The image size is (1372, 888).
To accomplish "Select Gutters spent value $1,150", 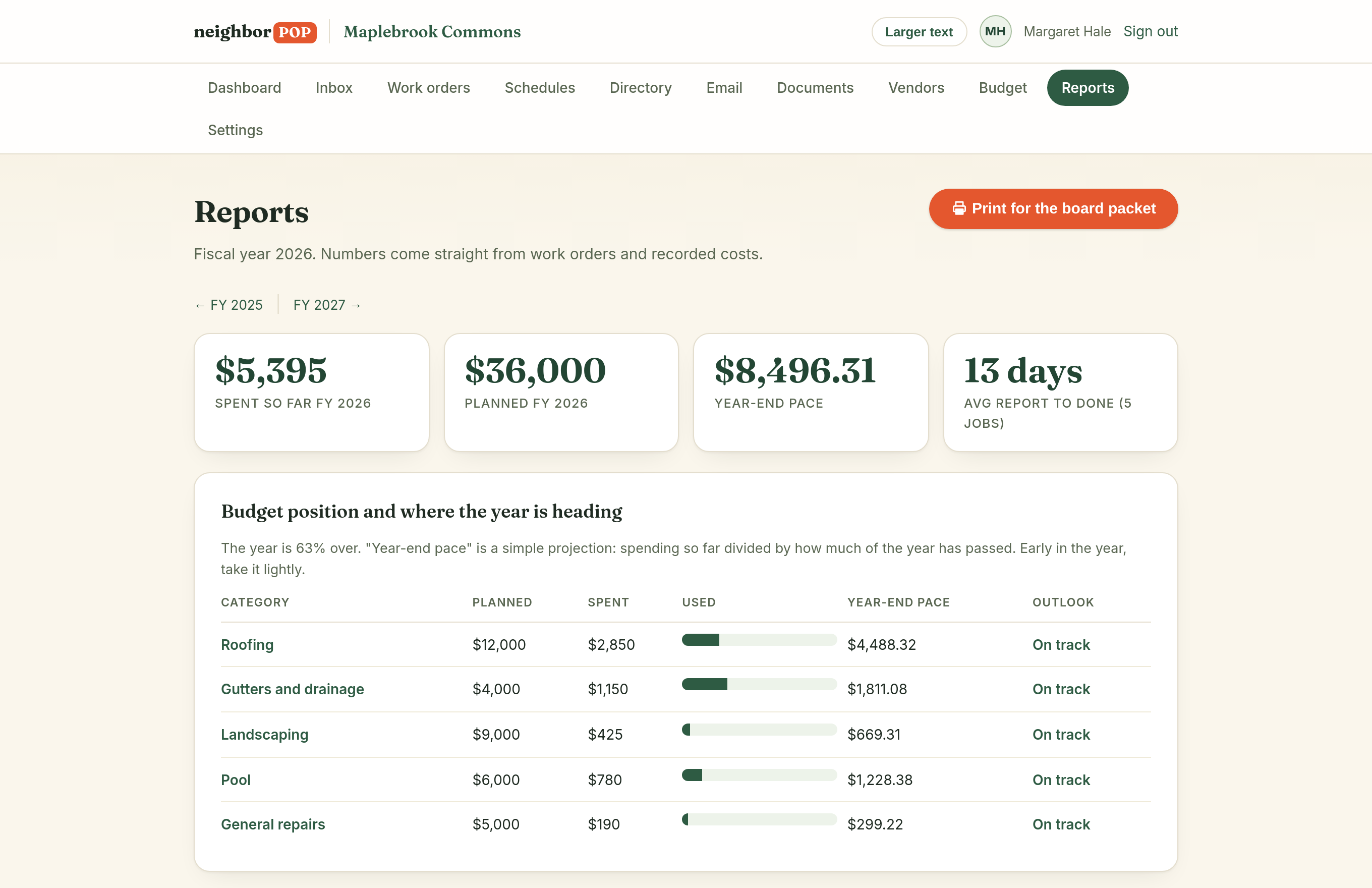I will tap(608, 689).
